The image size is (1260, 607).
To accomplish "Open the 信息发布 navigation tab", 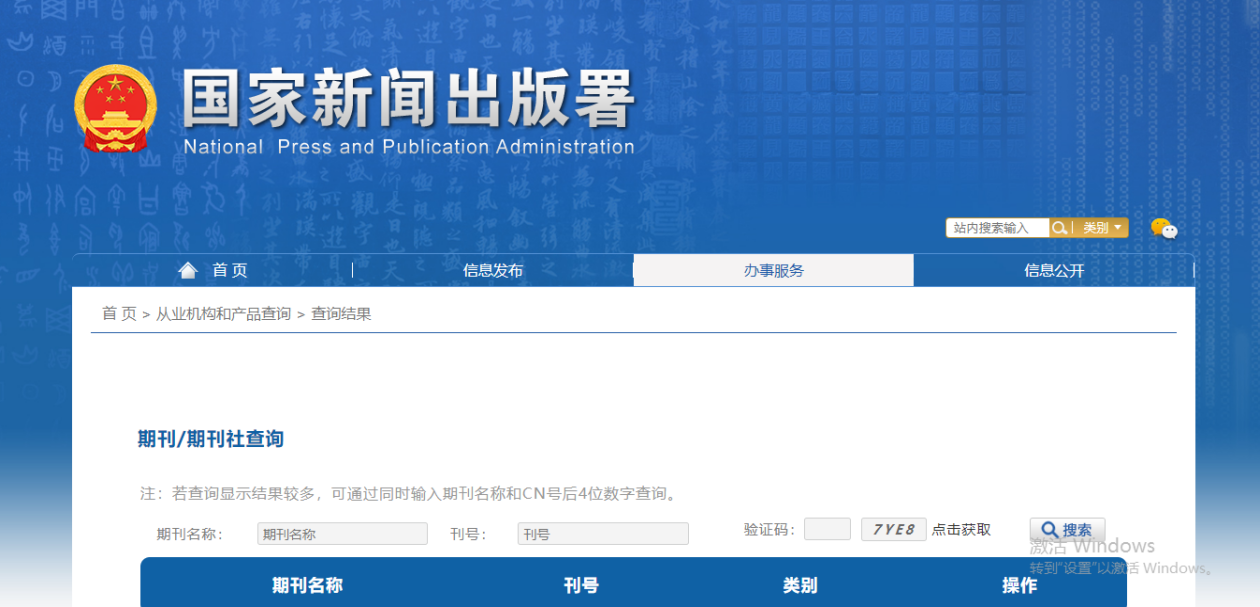I will tap(493, 270).
